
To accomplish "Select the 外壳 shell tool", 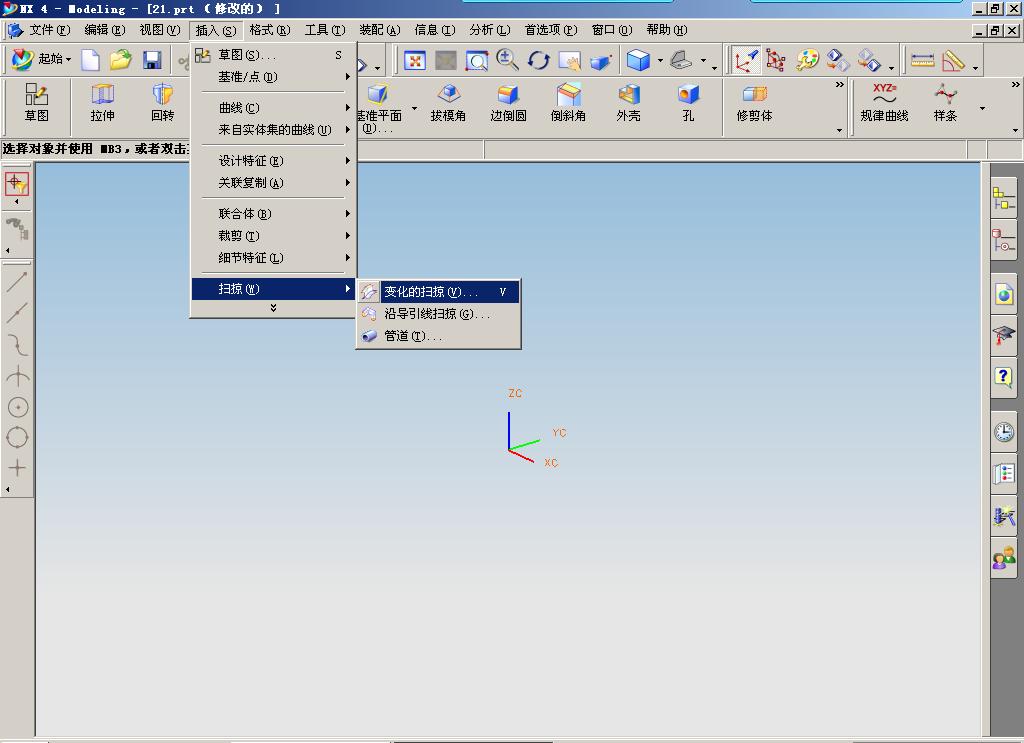I will (x=628, y=102).
